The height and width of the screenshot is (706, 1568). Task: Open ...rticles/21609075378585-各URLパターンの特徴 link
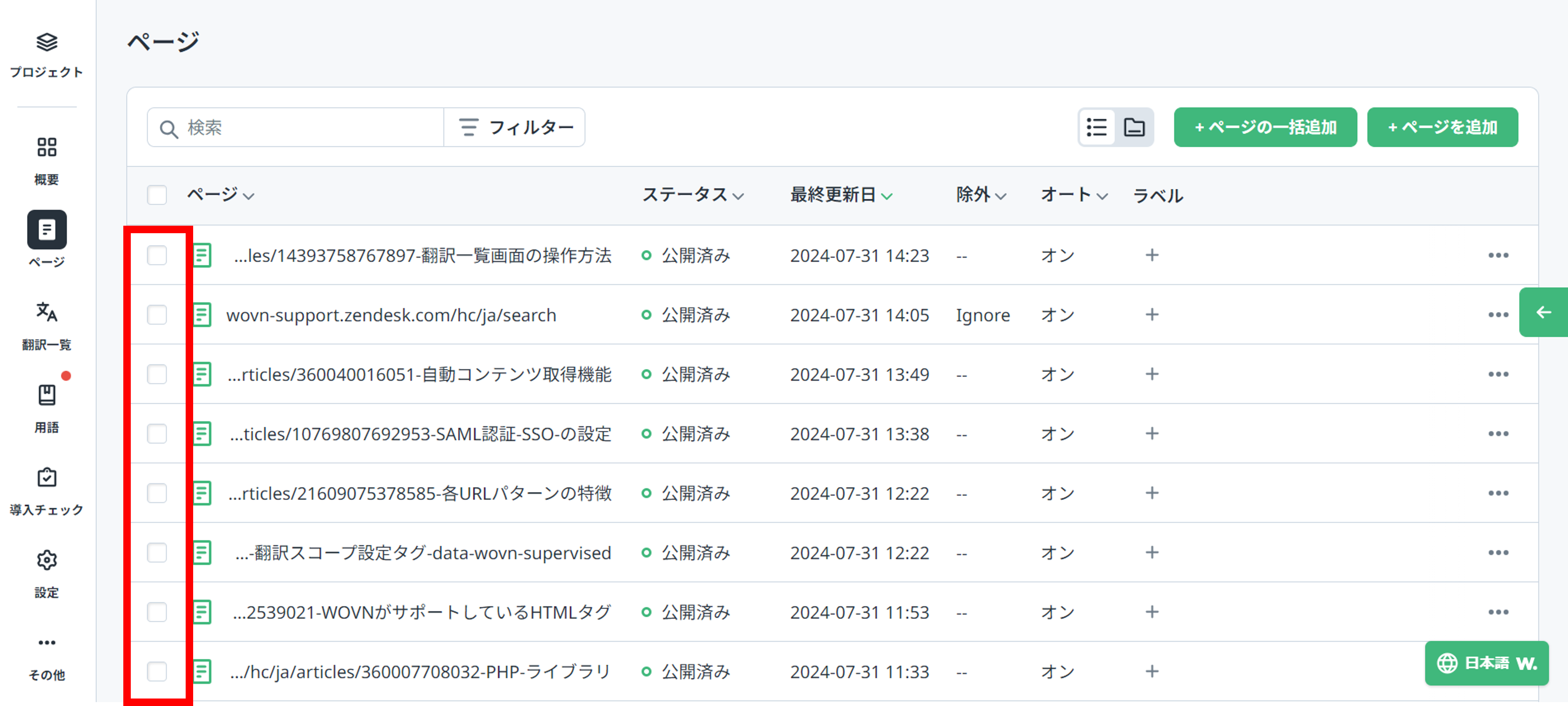tap(420, 493)
